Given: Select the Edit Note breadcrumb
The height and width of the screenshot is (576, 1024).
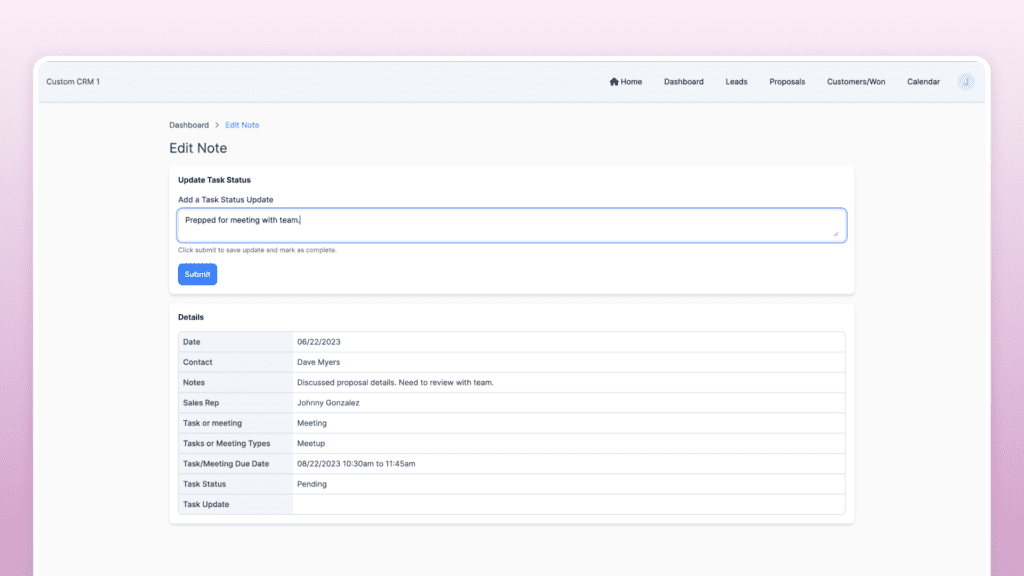Looking at the screenshot, I should (x=241, y=124).
